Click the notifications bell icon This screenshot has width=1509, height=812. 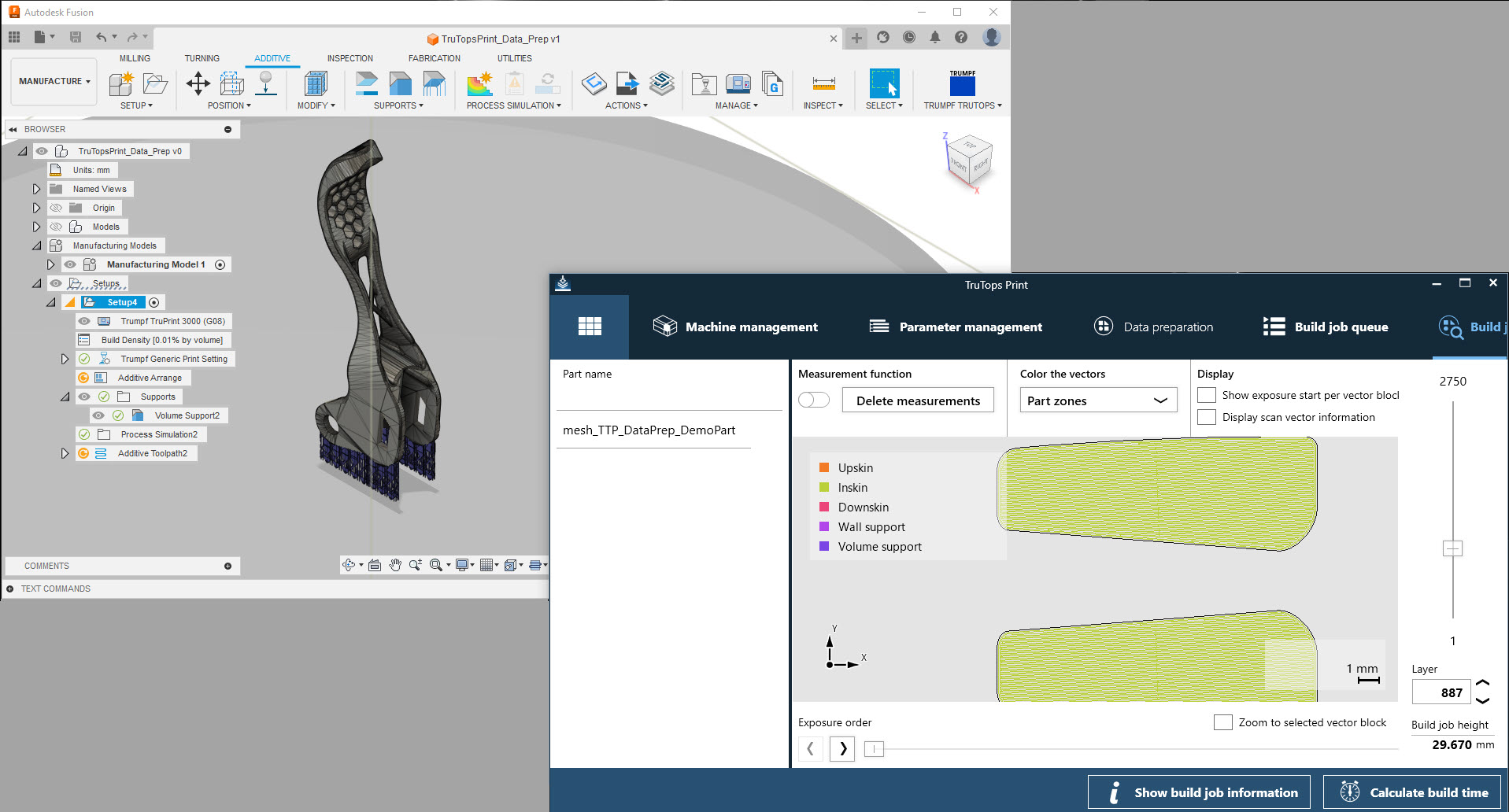935,37
